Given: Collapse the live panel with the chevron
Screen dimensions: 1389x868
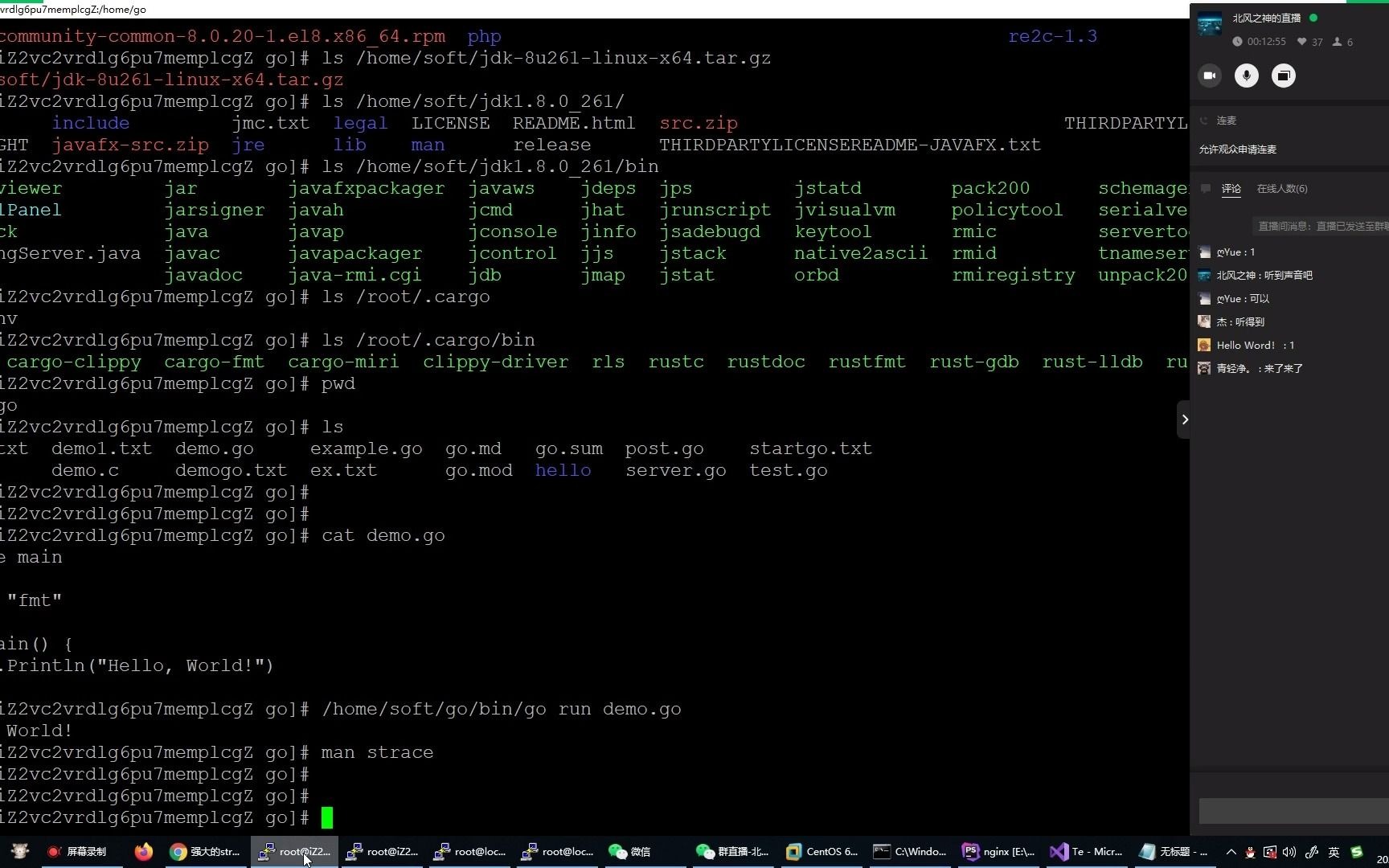Looking at the screenshot, I should [x=1186, y=420].
